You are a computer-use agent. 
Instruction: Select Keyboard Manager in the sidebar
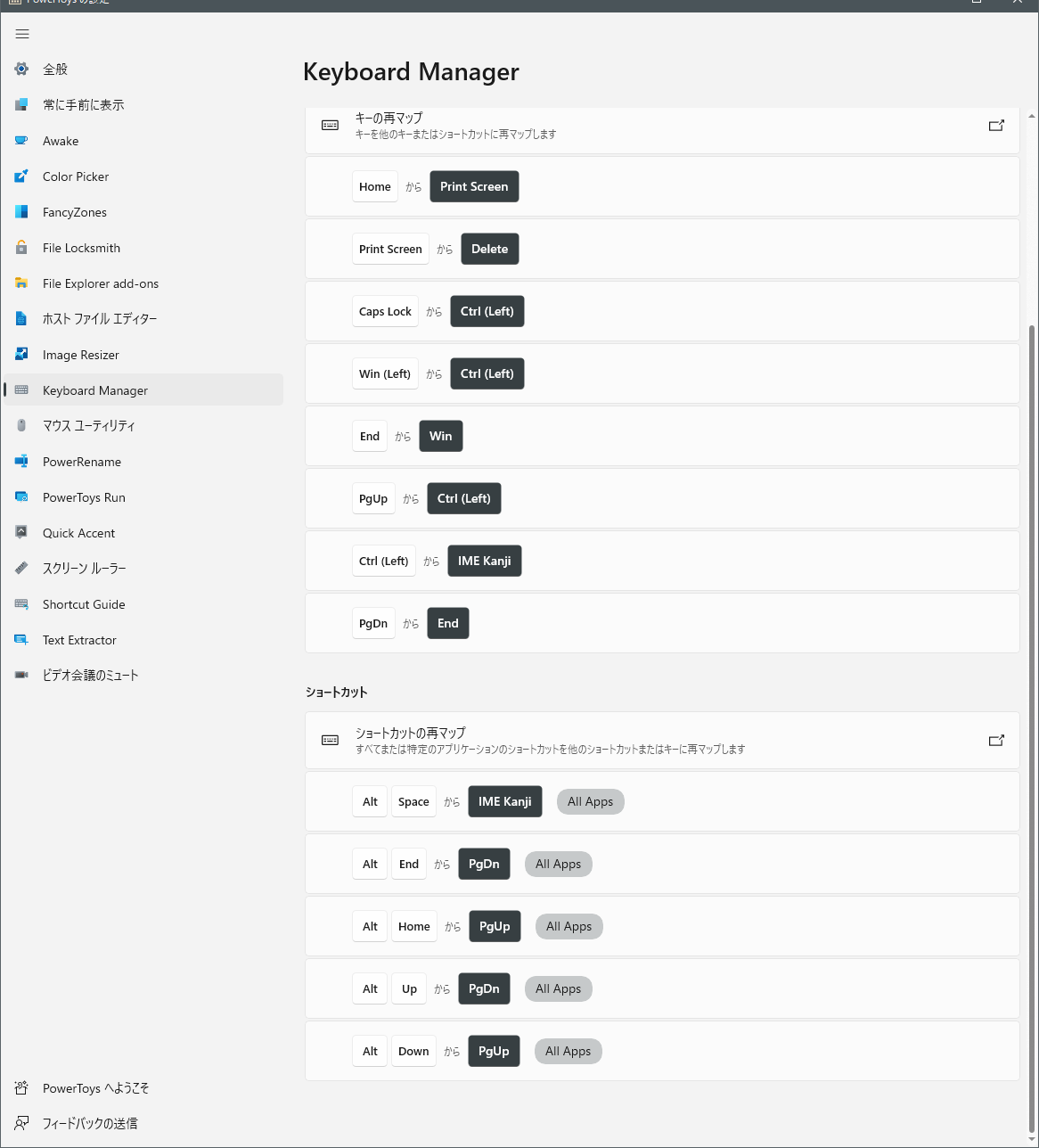point(143,390)
